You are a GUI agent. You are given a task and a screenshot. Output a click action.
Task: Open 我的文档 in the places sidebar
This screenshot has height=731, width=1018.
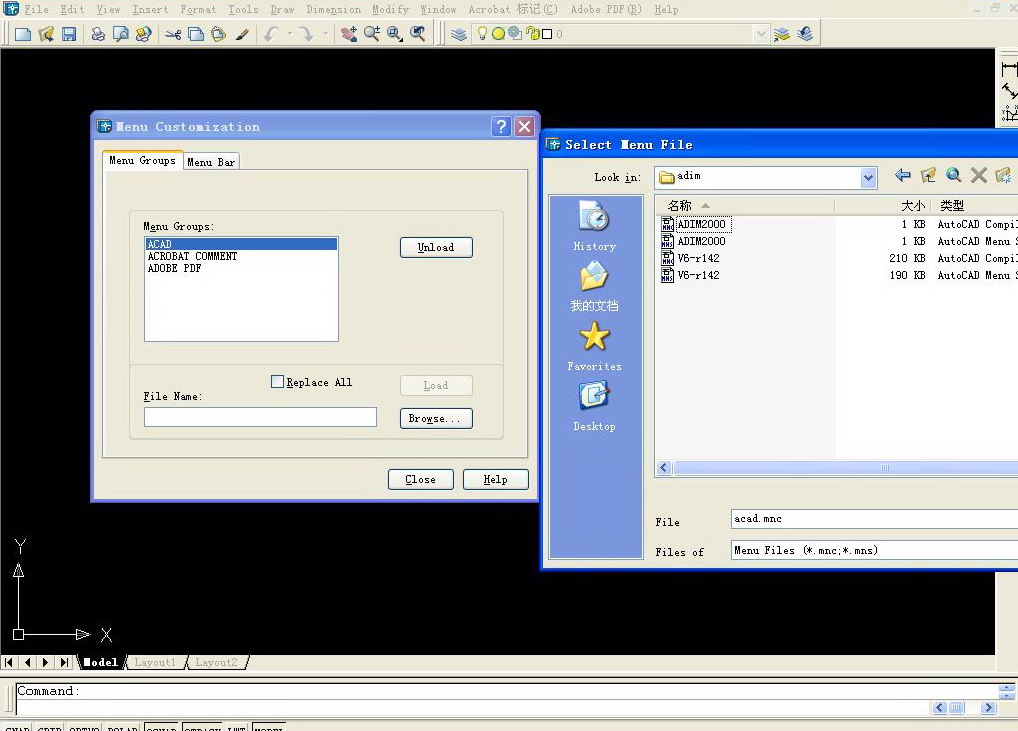point(594,286)
